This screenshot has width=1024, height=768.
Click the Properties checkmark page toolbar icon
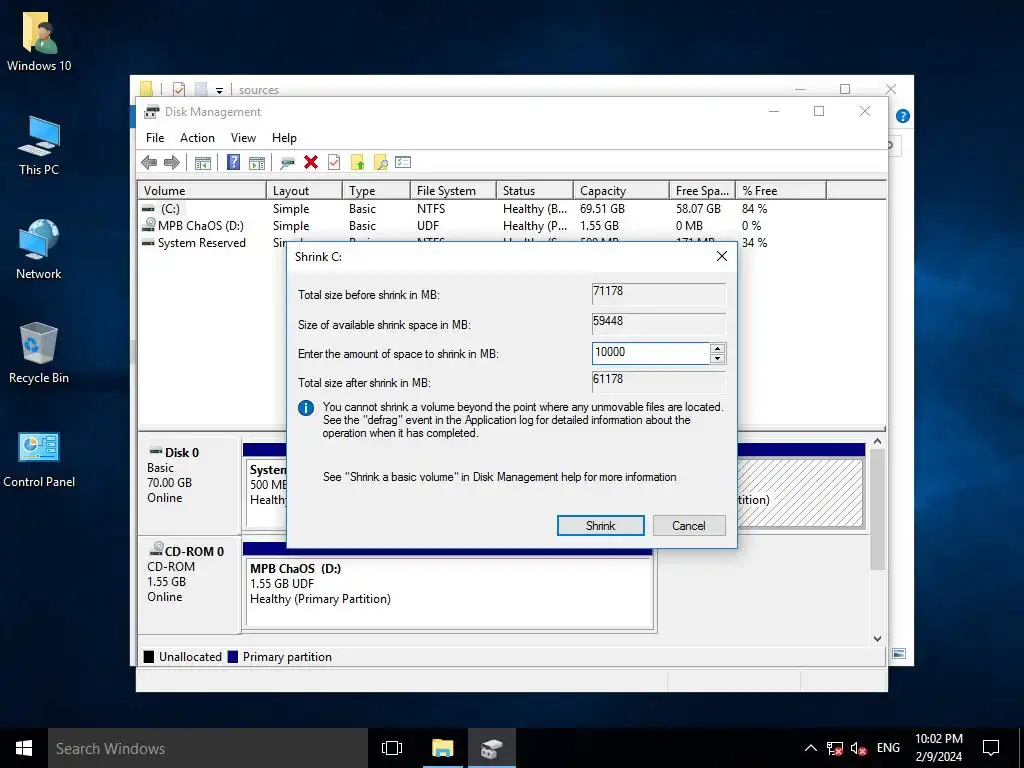click(x=334, y=162)
